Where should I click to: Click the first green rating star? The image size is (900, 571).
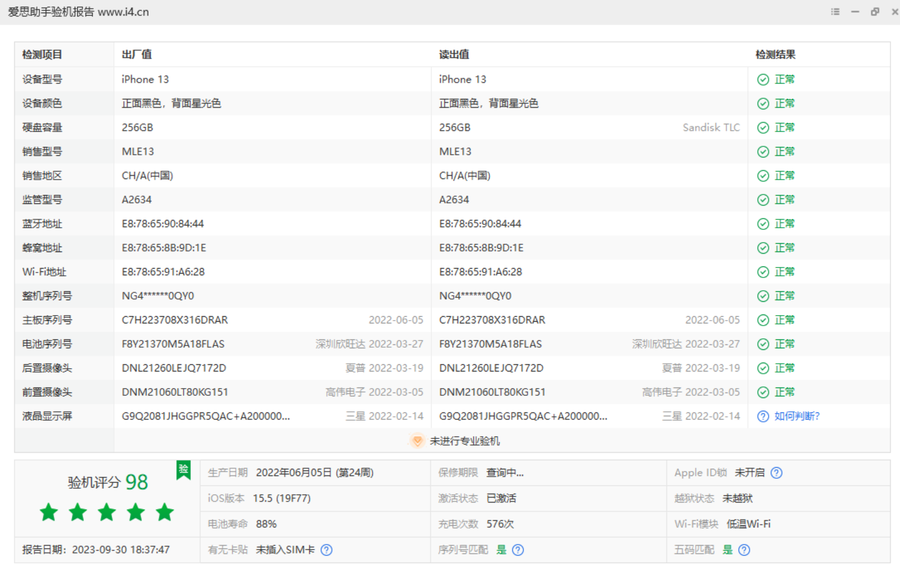(49, 512)
